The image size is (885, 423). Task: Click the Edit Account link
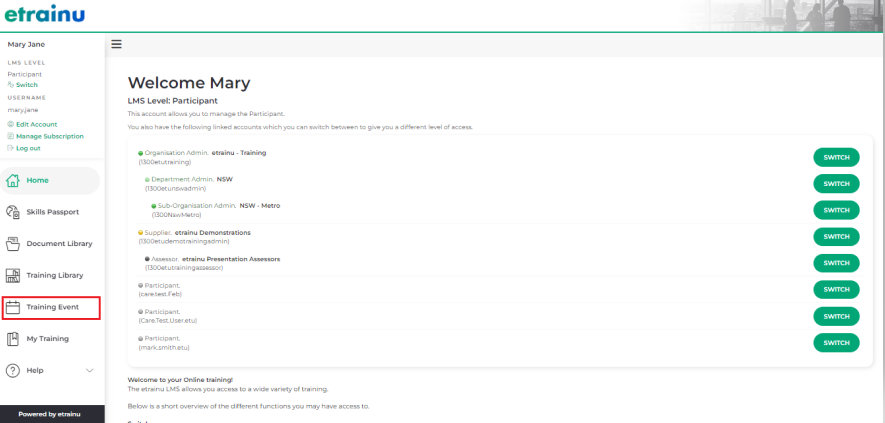click(x=36, y=124)
